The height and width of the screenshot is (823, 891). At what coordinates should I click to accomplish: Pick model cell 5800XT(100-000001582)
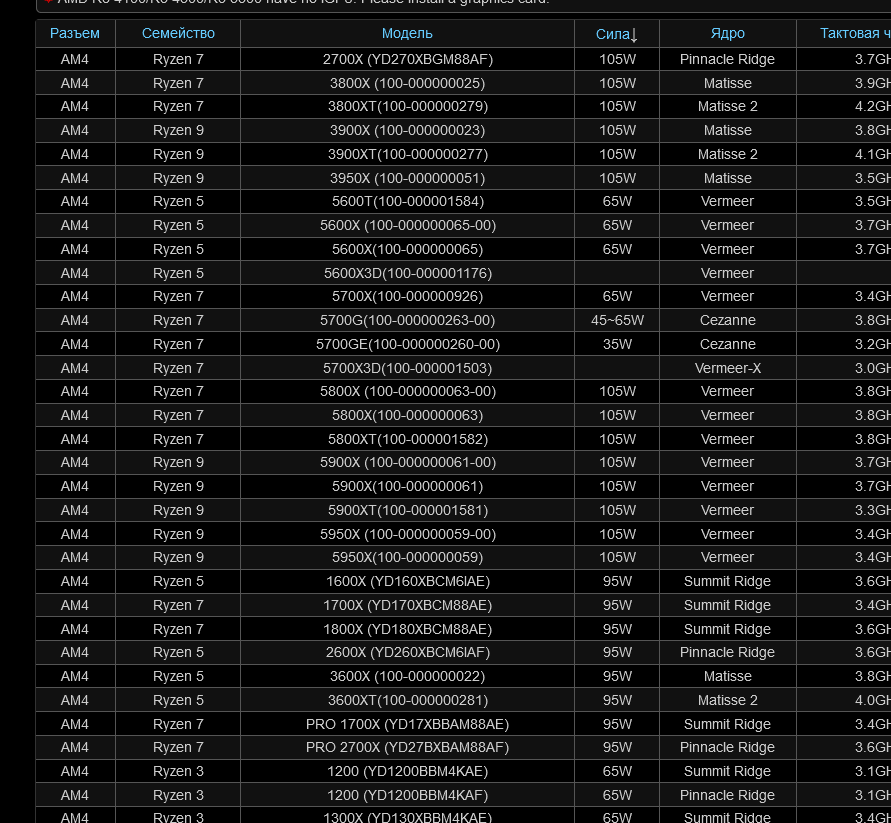[407, 439]
